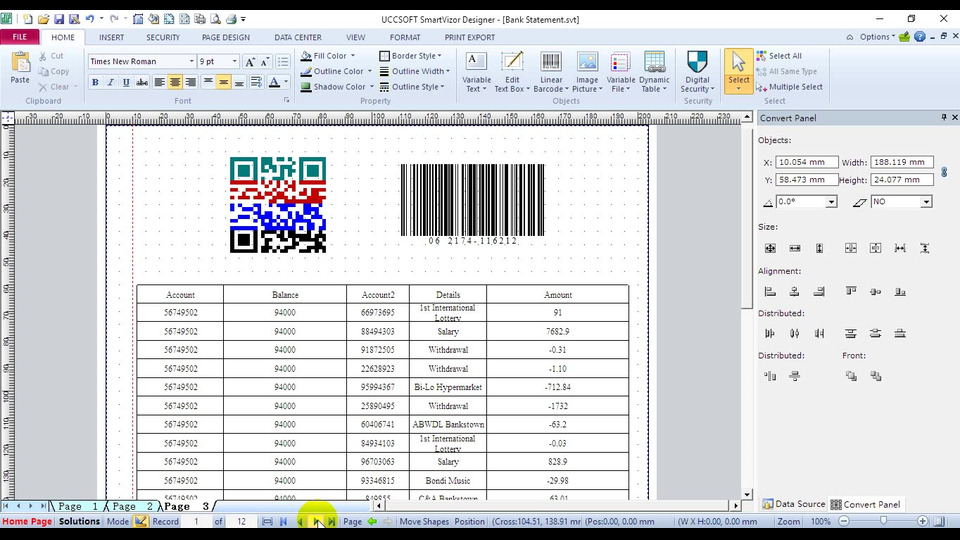This screenshot has width=960, height=540.
Task: Align text right
Action: 190,82
